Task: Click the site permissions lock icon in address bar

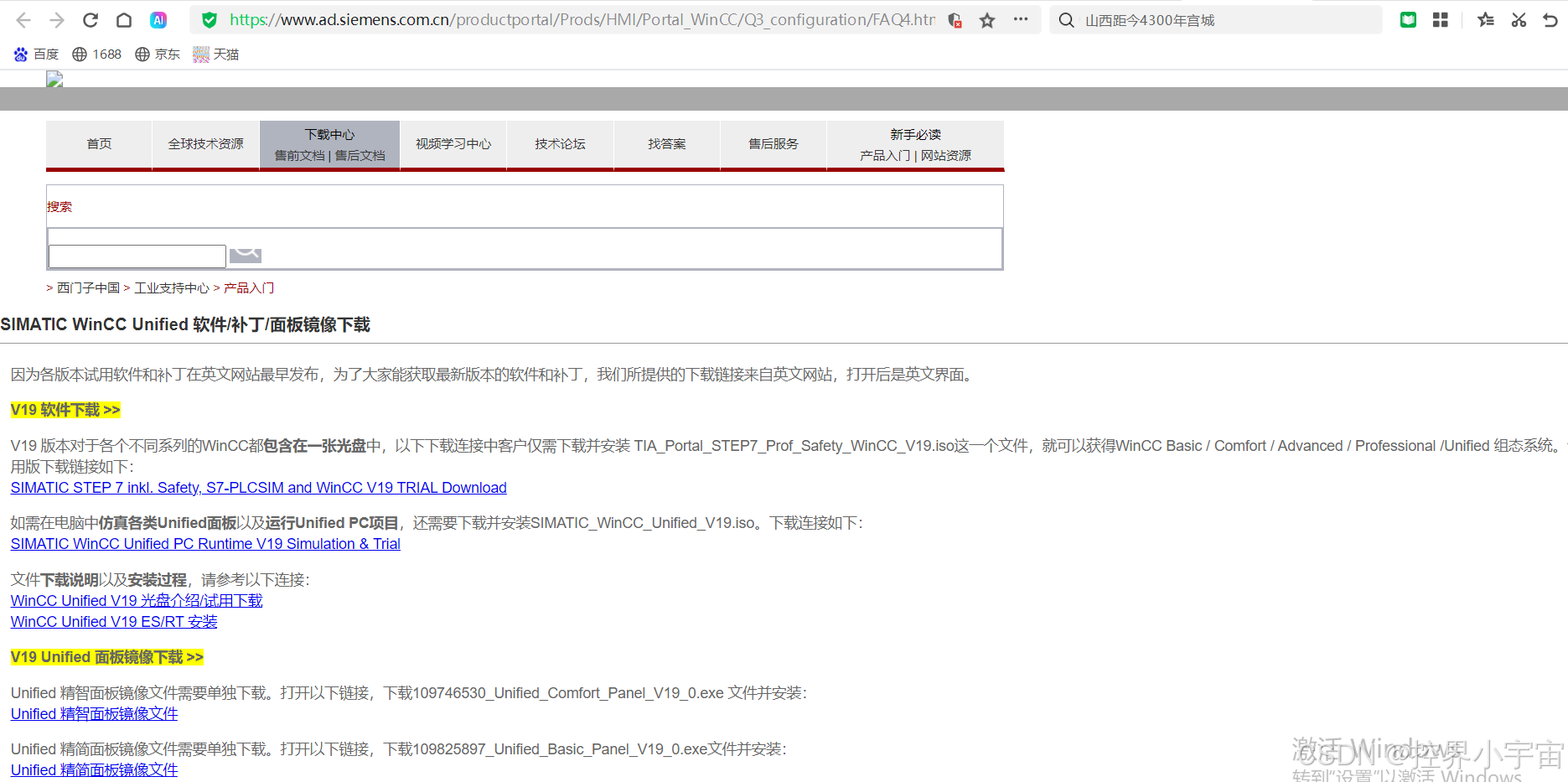Action: pyautogui.click(x=955, y=20)
